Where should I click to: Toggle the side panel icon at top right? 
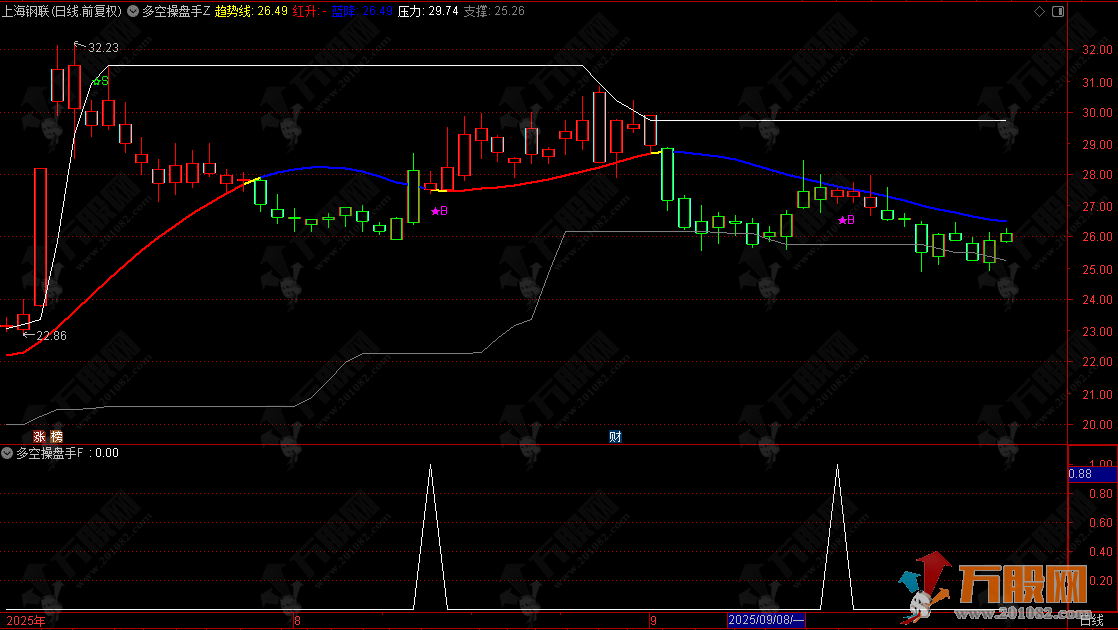1058,12
